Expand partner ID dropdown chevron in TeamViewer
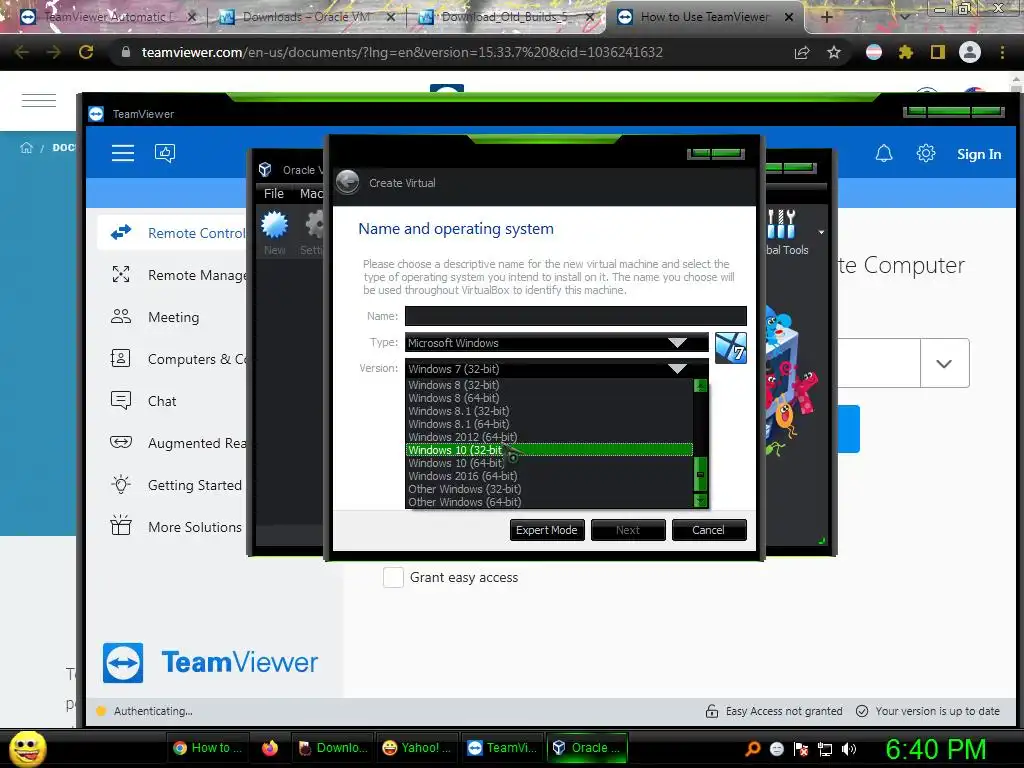Screen dimensions: 1024x768 944,363
